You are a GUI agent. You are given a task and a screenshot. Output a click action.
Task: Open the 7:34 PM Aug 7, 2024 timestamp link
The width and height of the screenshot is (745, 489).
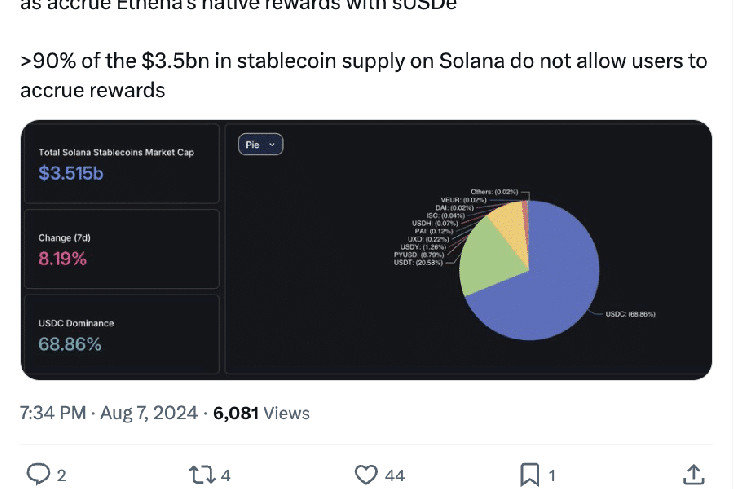[x=110, y=412]
